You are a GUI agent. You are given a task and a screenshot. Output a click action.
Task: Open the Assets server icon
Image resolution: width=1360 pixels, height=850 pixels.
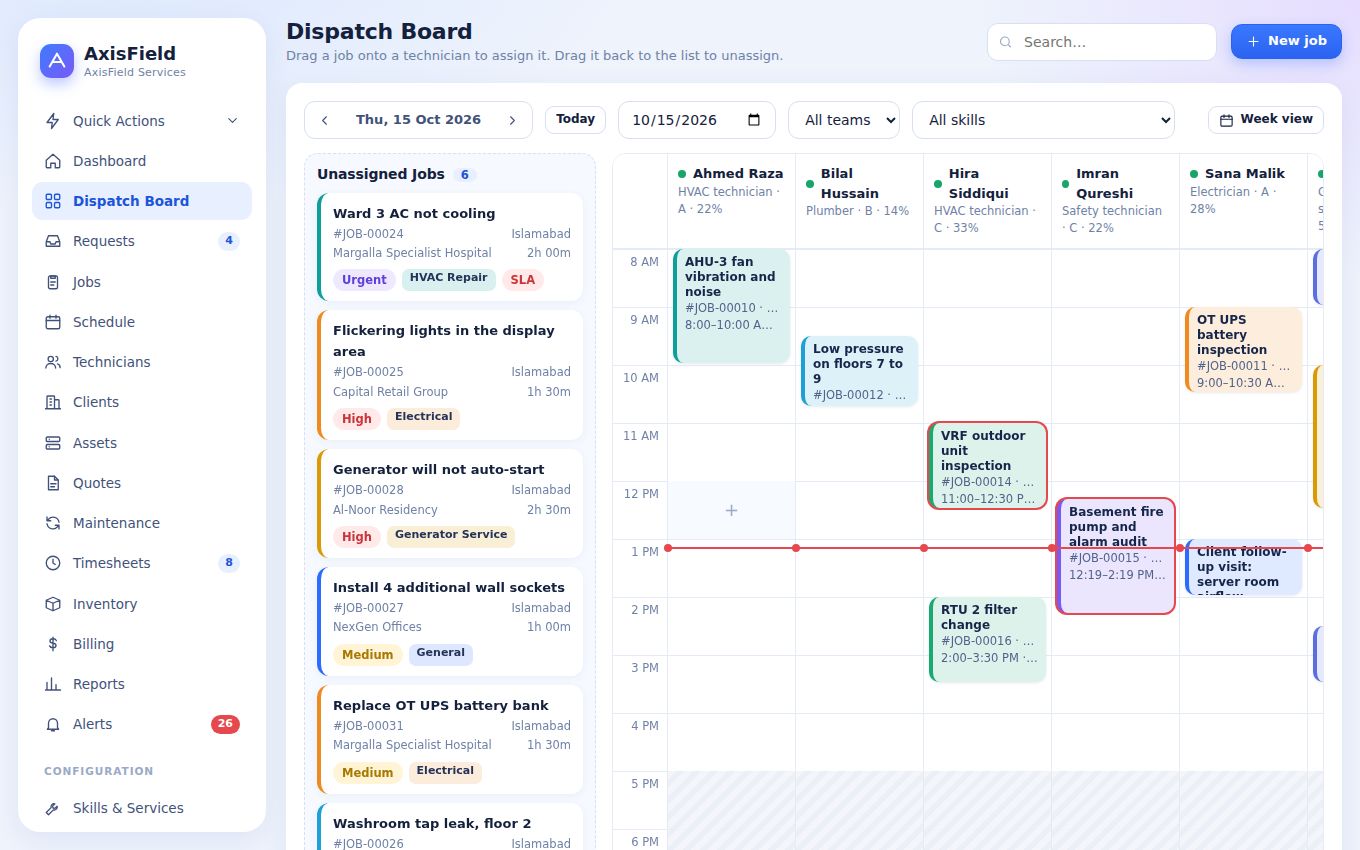53,443
